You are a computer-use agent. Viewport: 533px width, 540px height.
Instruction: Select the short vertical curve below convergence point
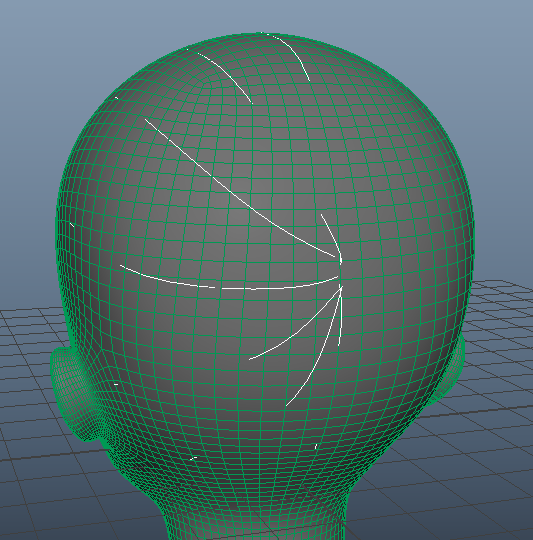click(x=341, y=315)
